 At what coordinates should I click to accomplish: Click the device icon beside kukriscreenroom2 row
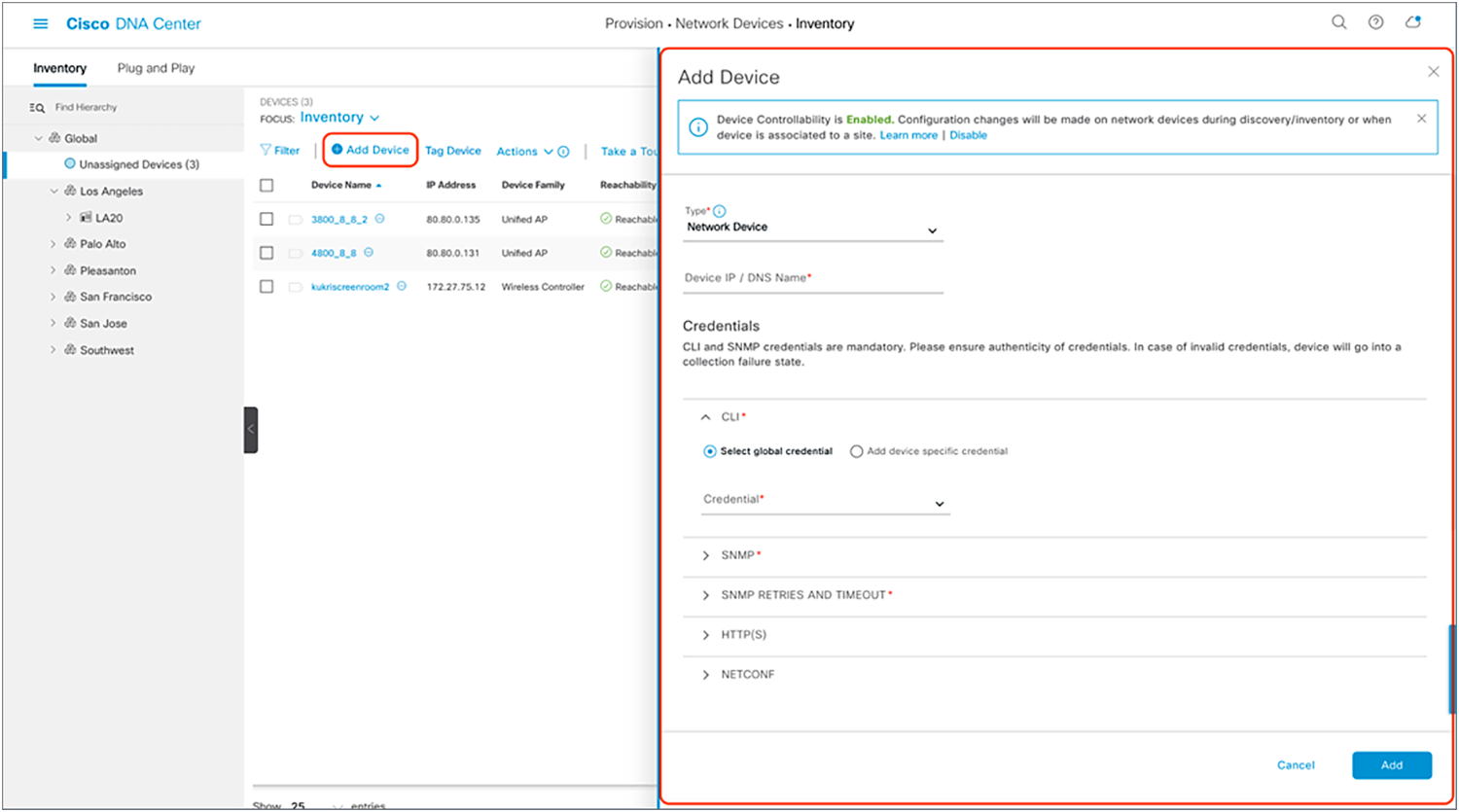(295, 287)
